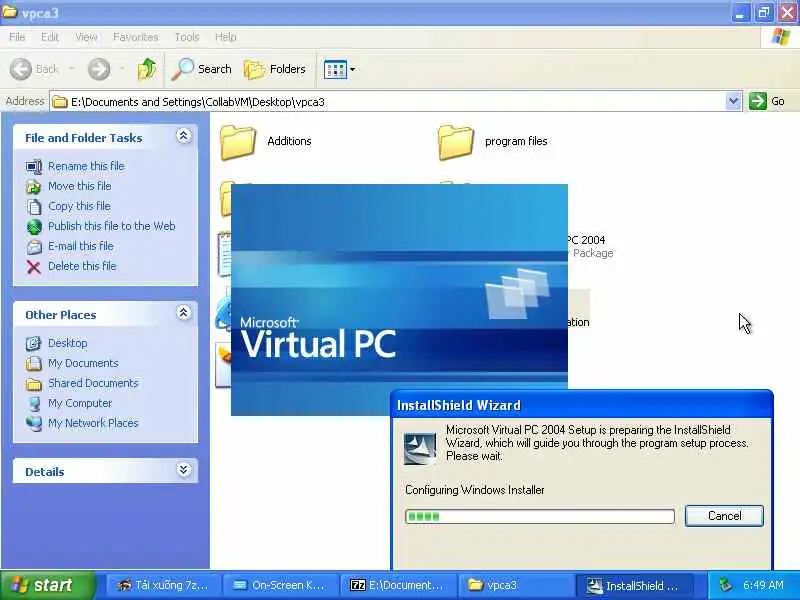This screenshot has height=600, width=800.
Task: Open the File menu
Action: click(17, 37)
